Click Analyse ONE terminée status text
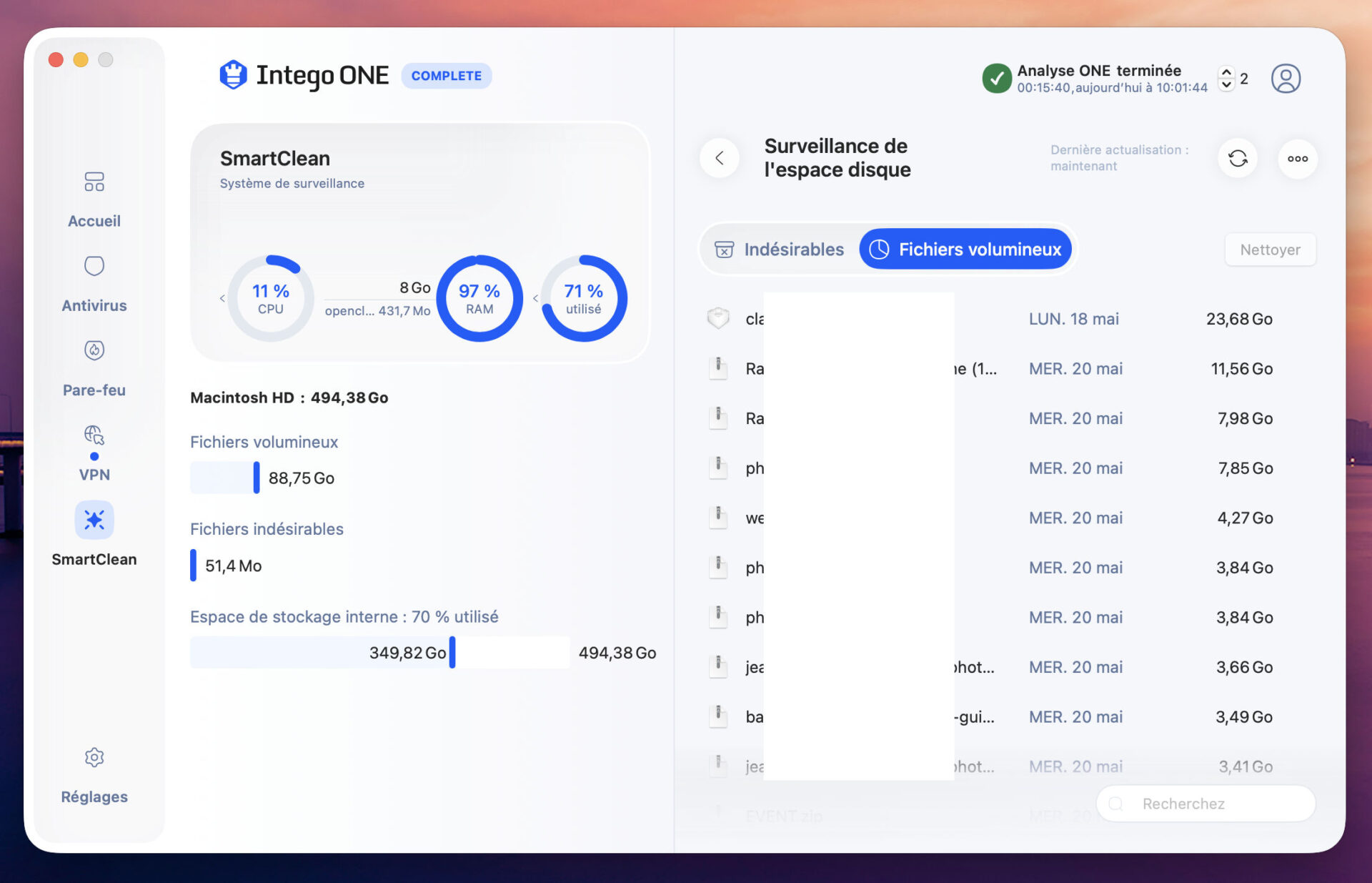The height and width of the screenshot is (883, 1372). 1099,70
